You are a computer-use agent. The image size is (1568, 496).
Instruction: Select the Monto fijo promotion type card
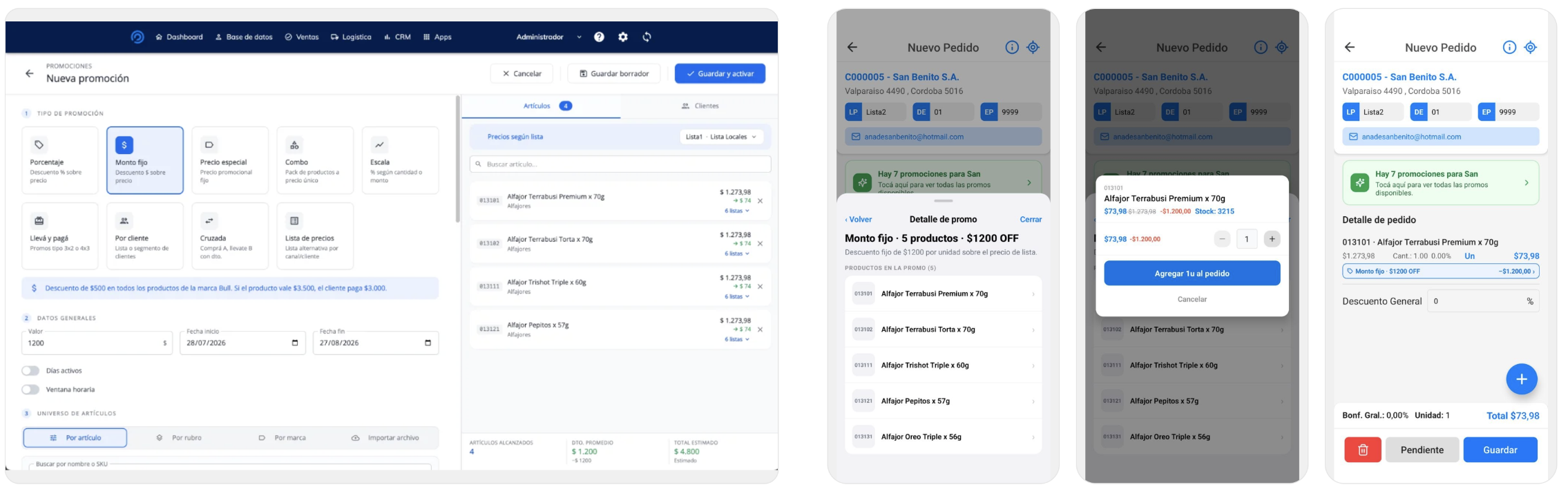(x=145, y=160)
